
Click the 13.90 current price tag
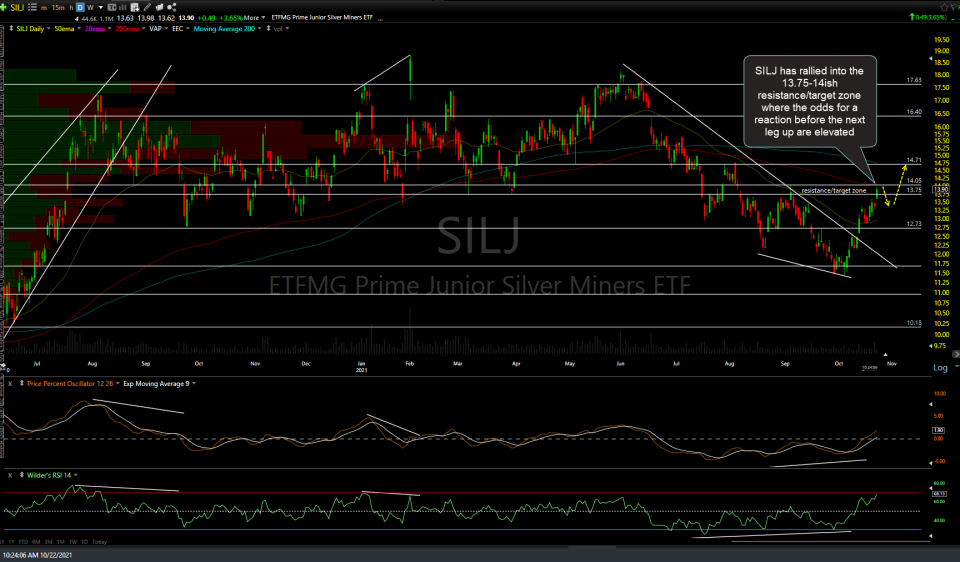(940, 189)
